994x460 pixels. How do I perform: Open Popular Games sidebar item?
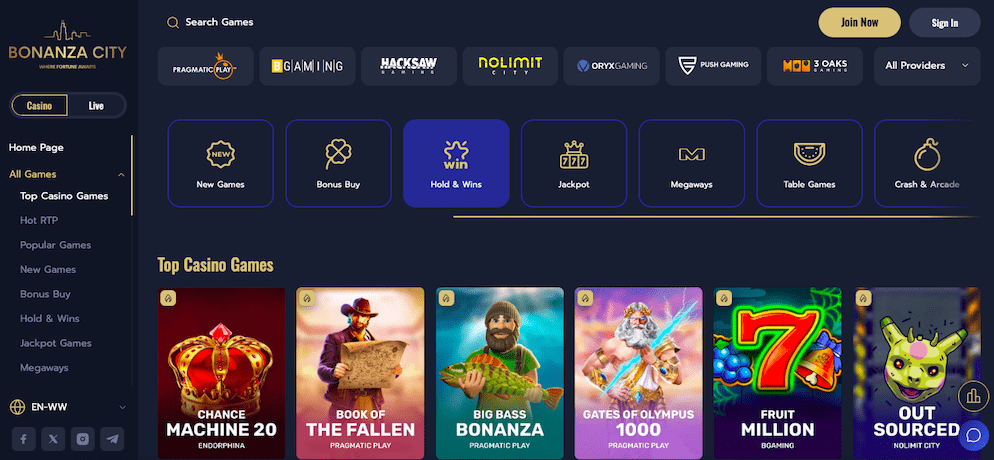click(x=56, y=245)
